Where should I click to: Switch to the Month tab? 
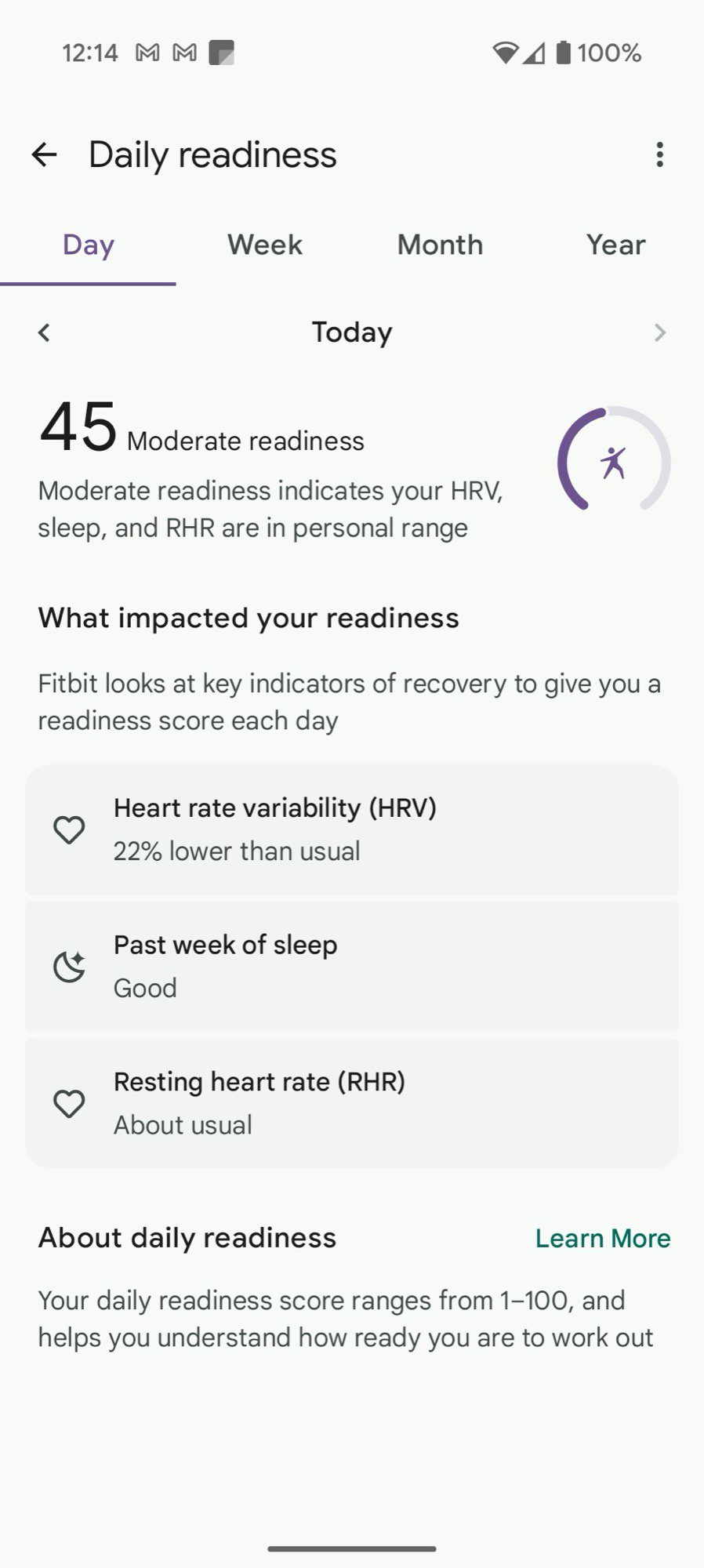pos(440,245)
